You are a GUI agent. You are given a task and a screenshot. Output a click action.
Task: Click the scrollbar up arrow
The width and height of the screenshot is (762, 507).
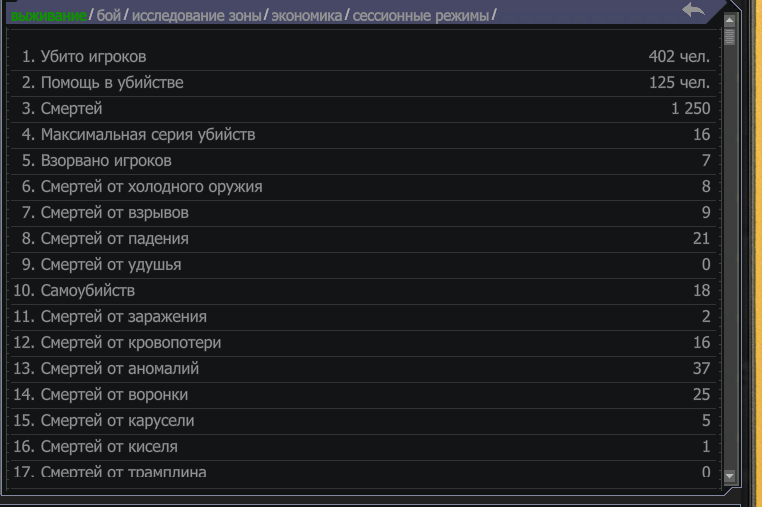point(729,20)
